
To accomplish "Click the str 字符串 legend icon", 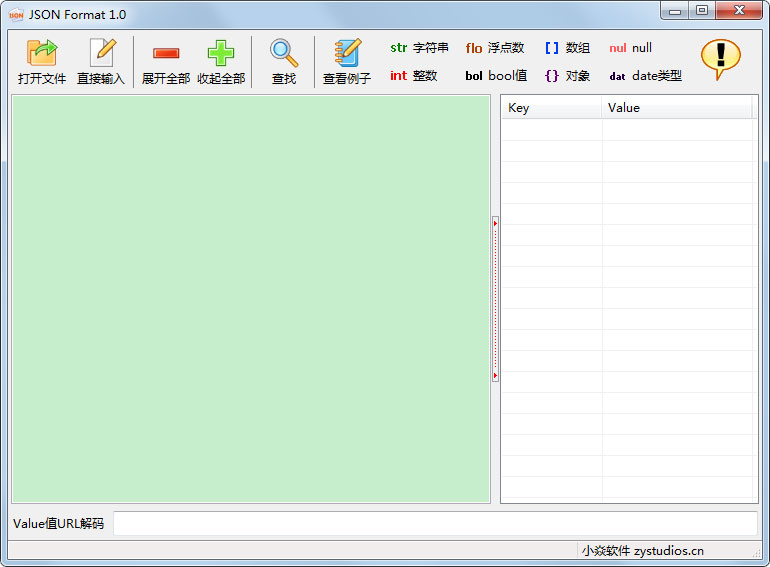I will (398, 48).
